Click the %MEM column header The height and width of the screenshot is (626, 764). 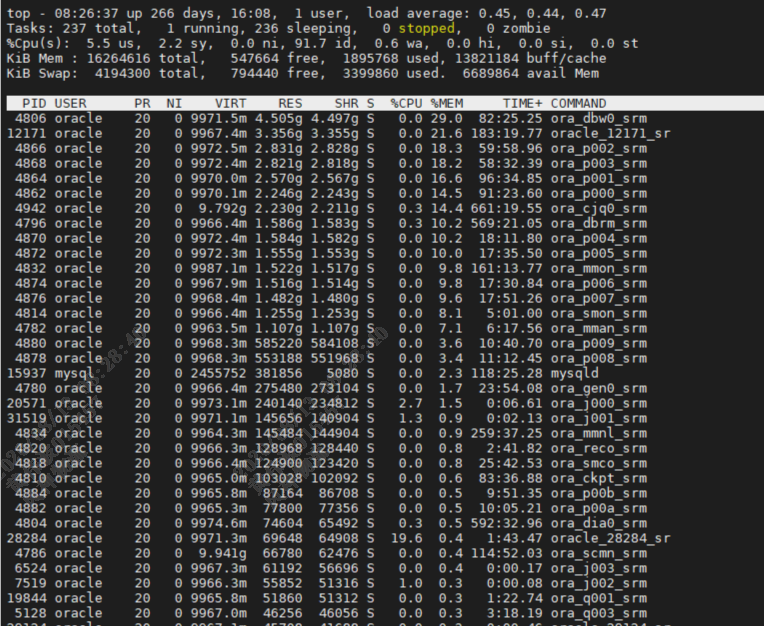pos(446,103)
